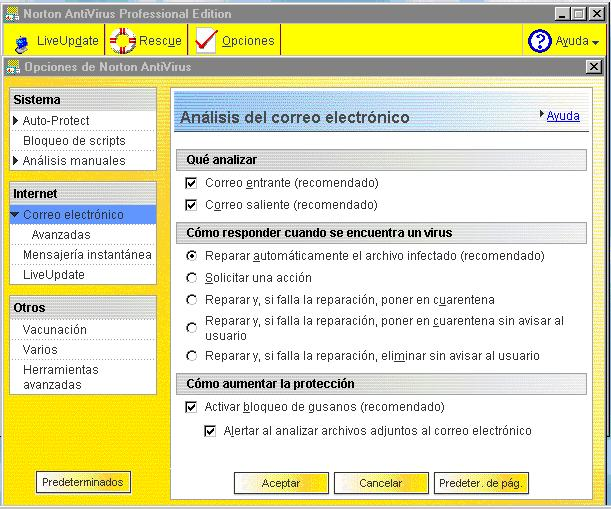The height and width of the screenshot is (509, 611).
Task: Click the Rescue toolbar label
Action: [160, 41]
